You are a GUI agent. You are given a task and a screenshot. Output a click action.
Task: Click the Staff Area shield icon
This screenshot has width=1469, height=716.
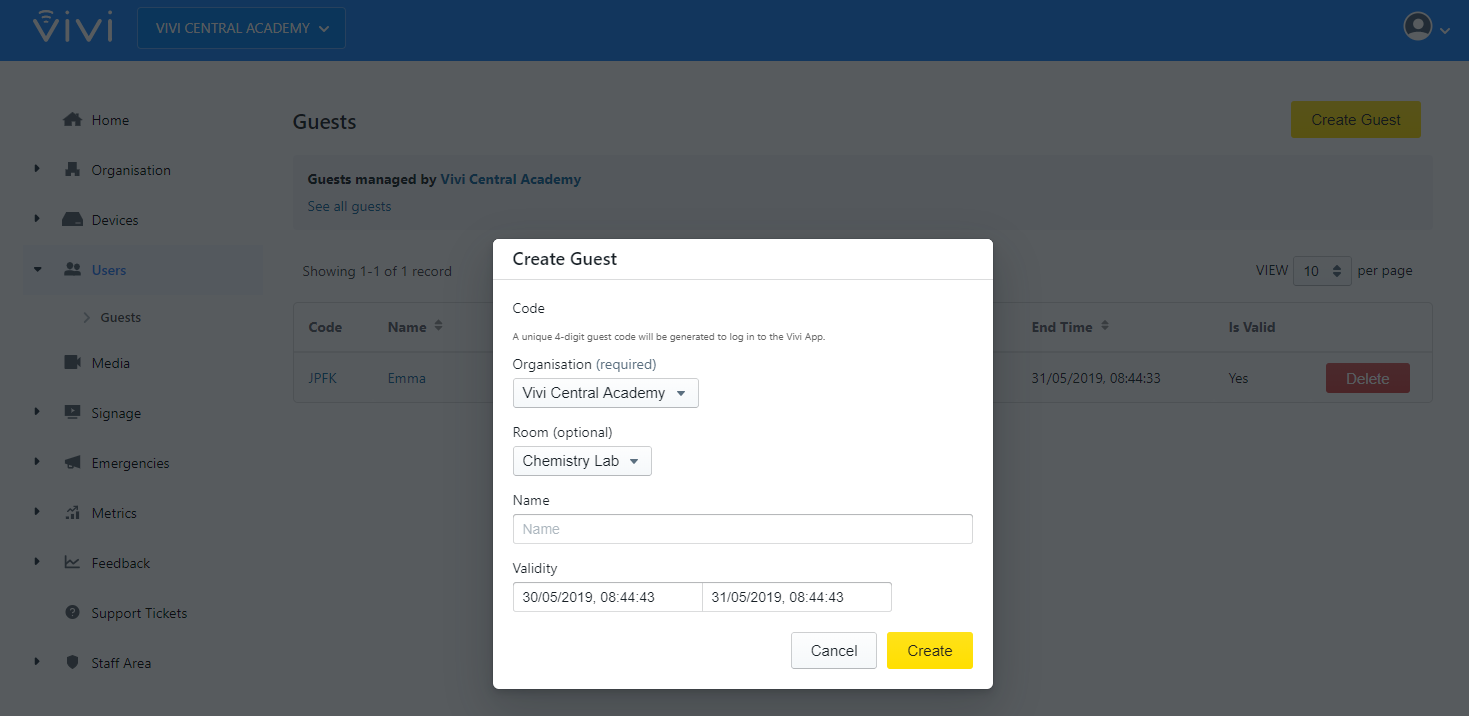click(x=72, y=663)
